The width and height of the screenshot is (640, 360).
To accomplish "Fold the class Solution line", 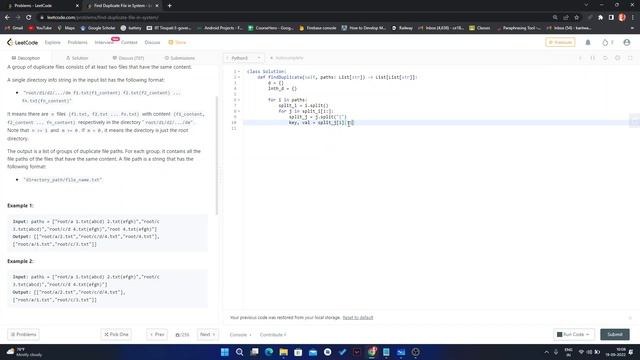I will click(239, 71).
